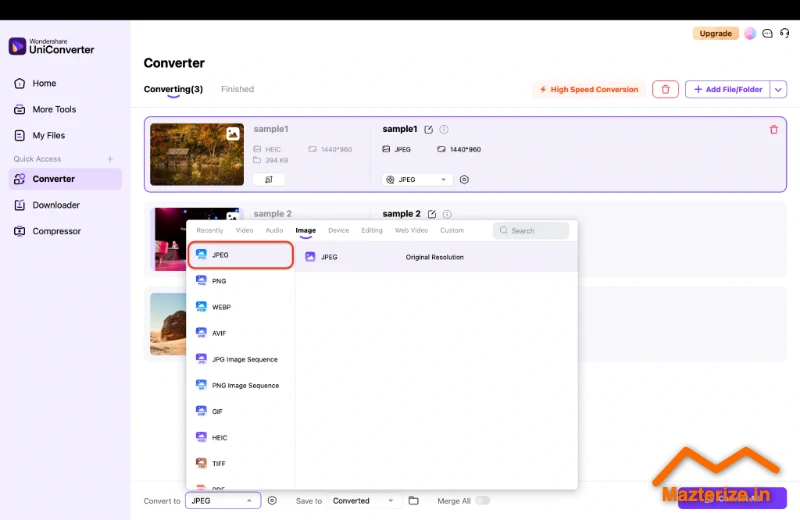The image size is (800, 520).
Task: Open the support headset icon
Action: (785, 33)
